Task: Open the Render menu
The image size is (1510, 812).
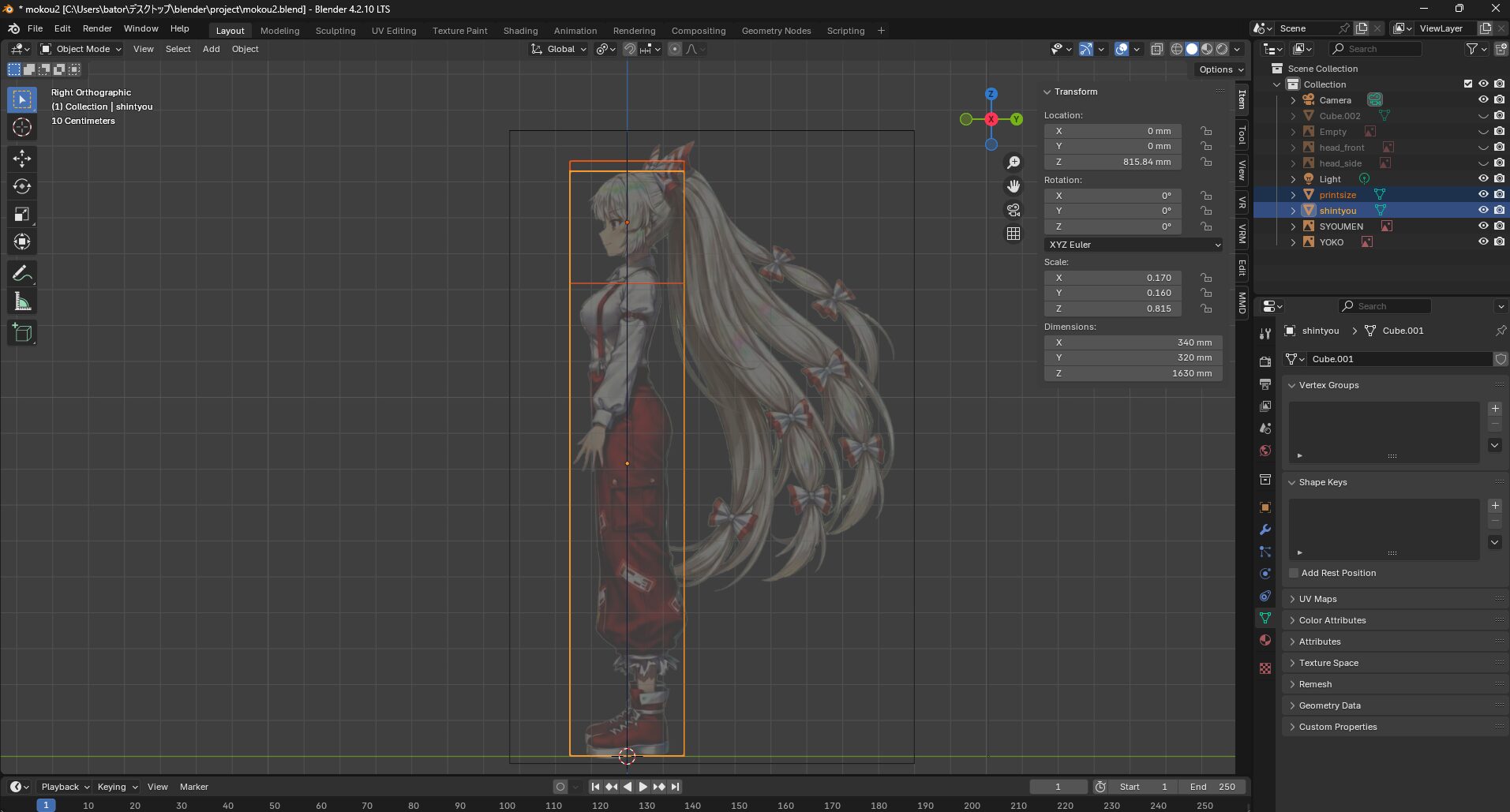Action: point(97,28)
